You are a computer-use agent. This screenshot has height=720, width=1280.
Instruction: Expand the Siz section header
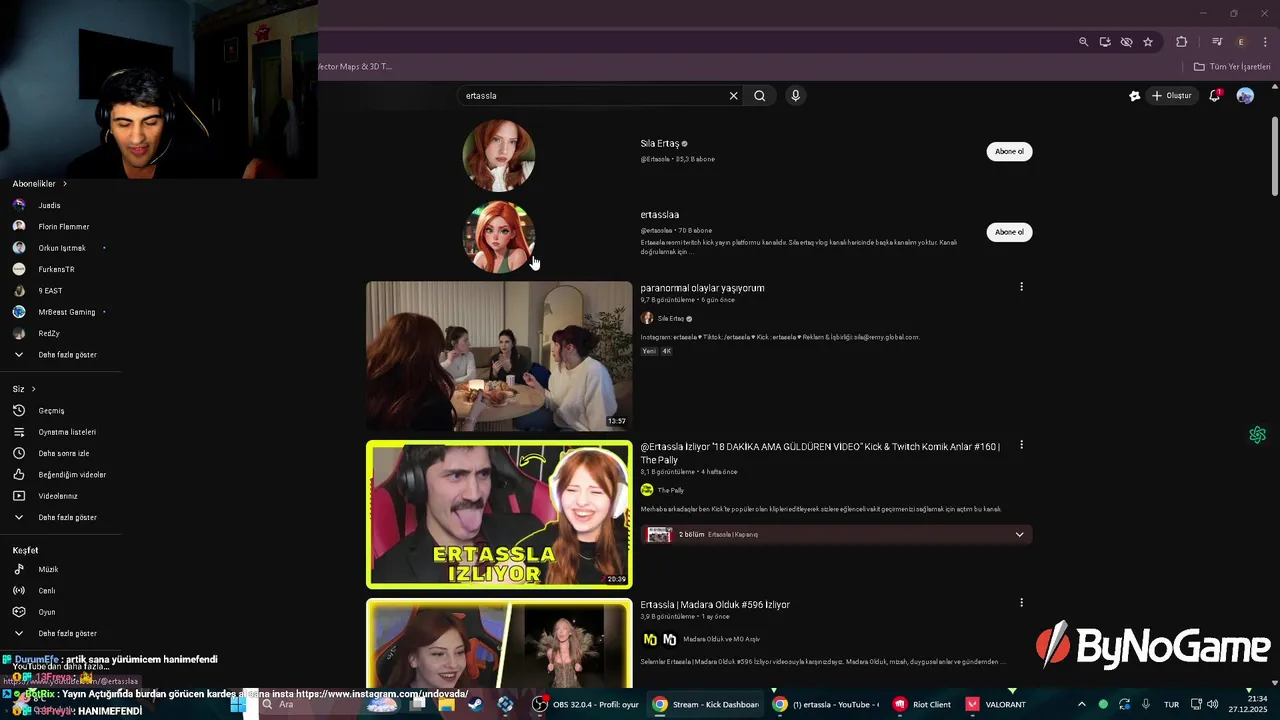(x=24, y=389)
